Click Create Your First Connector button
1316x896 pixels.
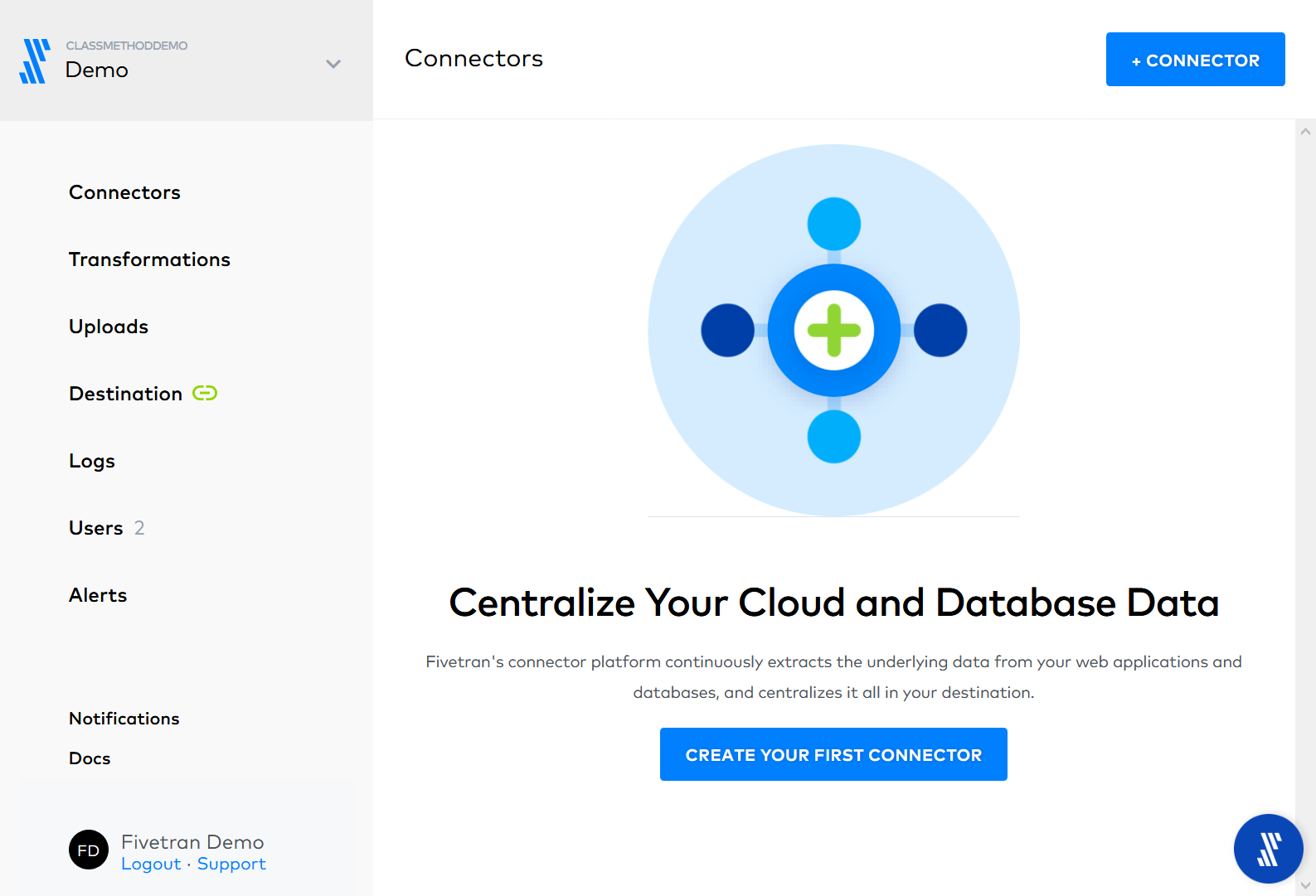833,754
